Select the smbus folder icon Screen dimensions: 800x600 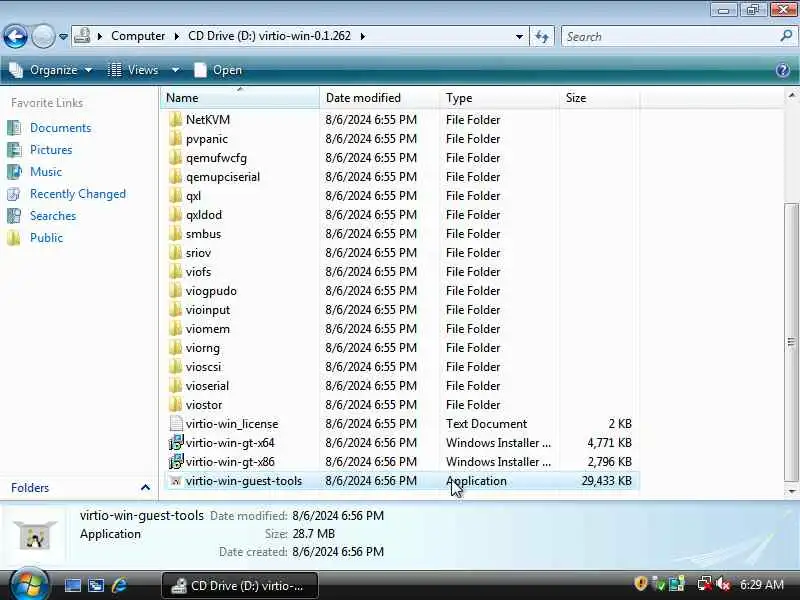(175, 234)
